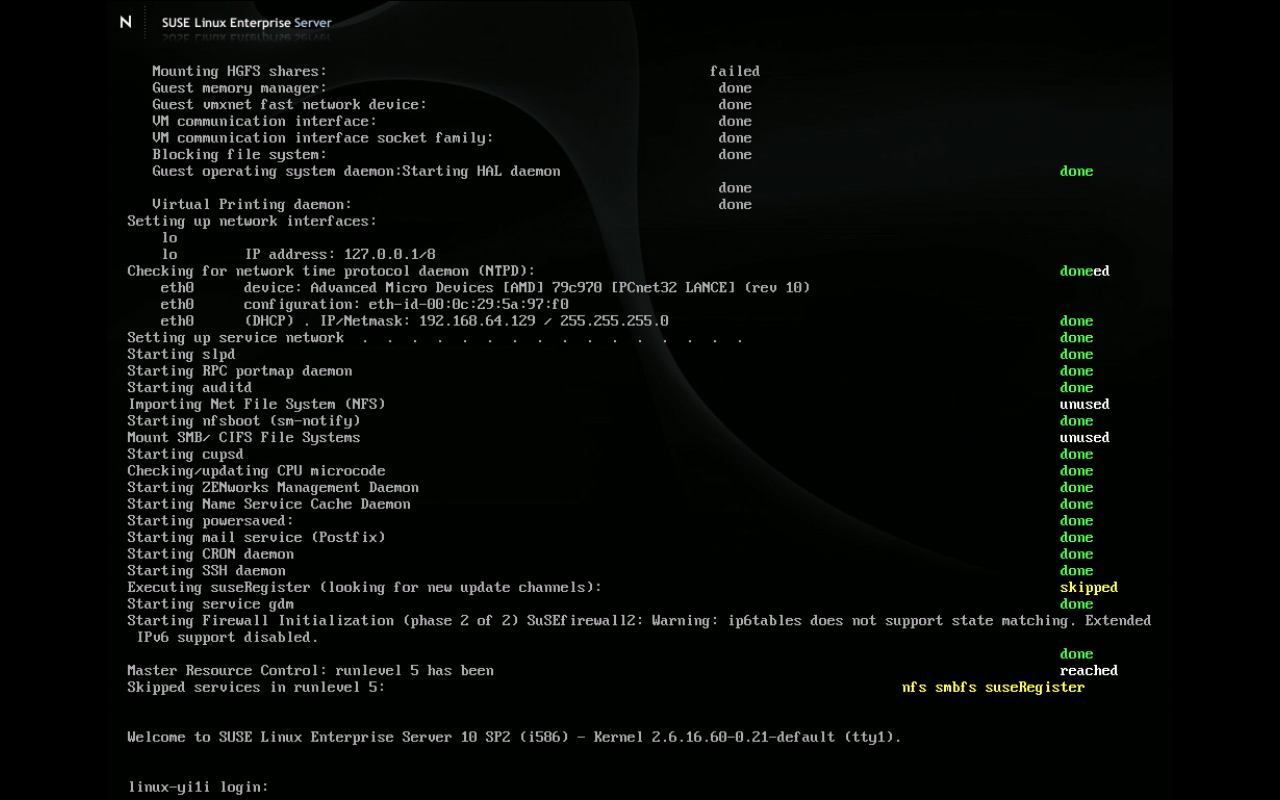
Task: Select the eth0 AMD 79c970 PCnet32 device line
Action: click(485, 288)
